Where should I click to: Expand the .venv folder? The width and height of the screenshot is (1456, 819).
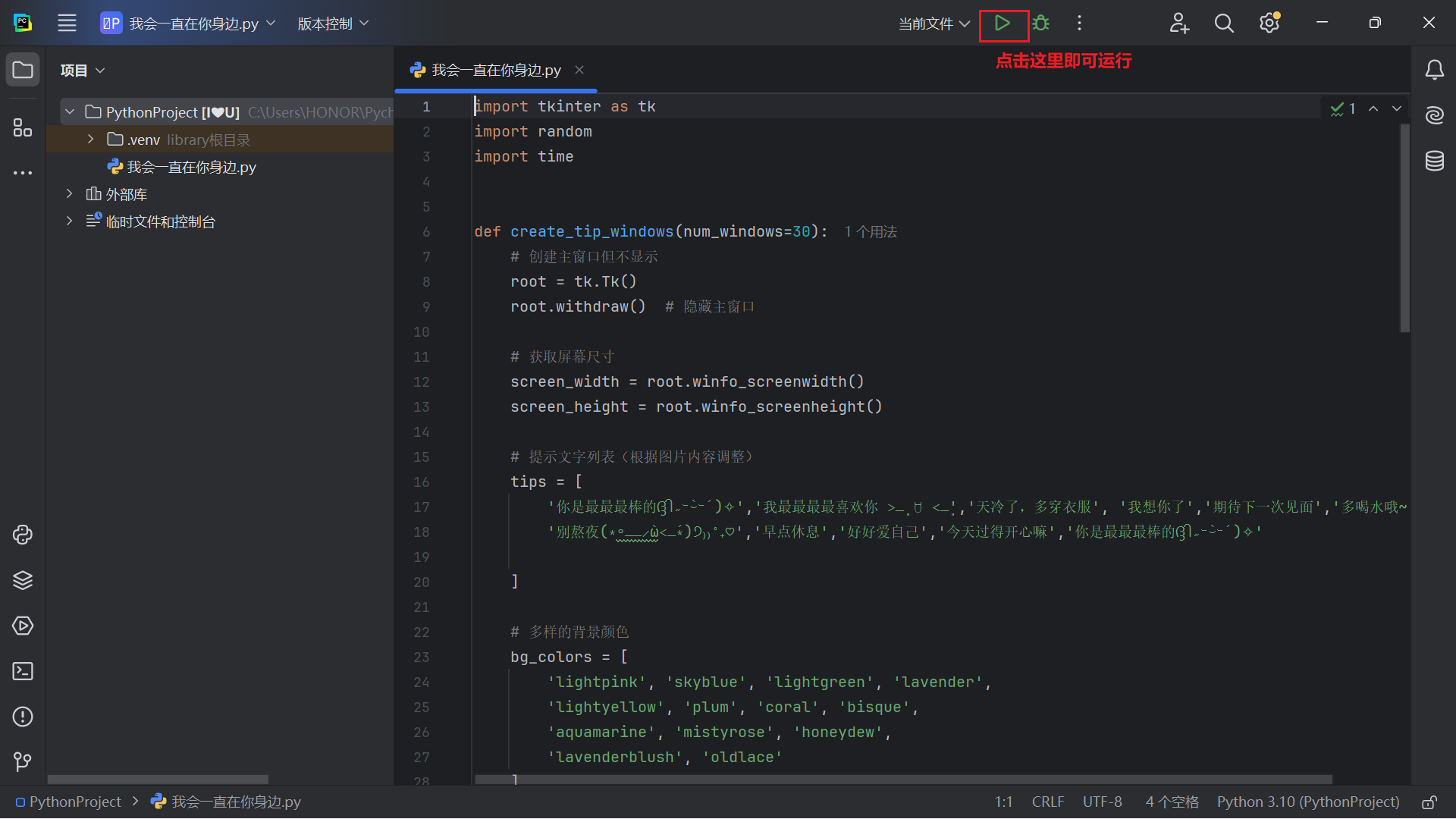[90, 140]
